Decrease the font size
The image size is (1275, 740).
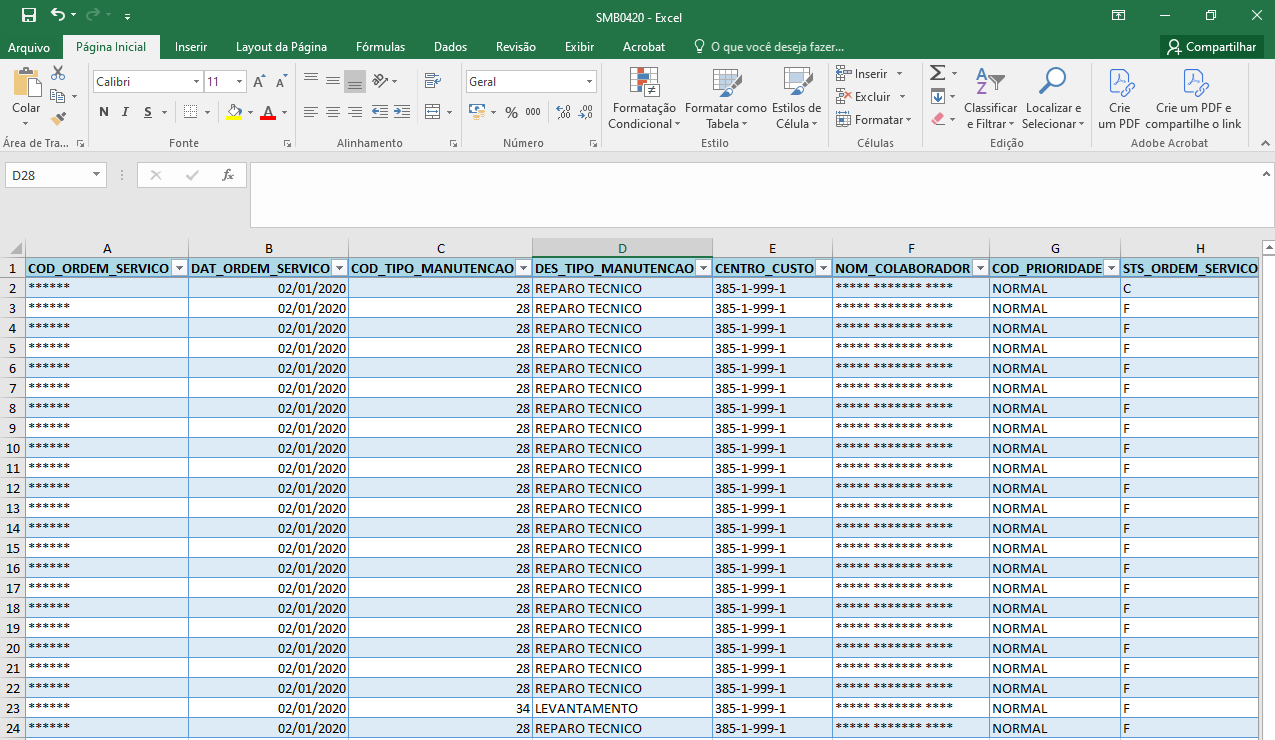[279, 82]
